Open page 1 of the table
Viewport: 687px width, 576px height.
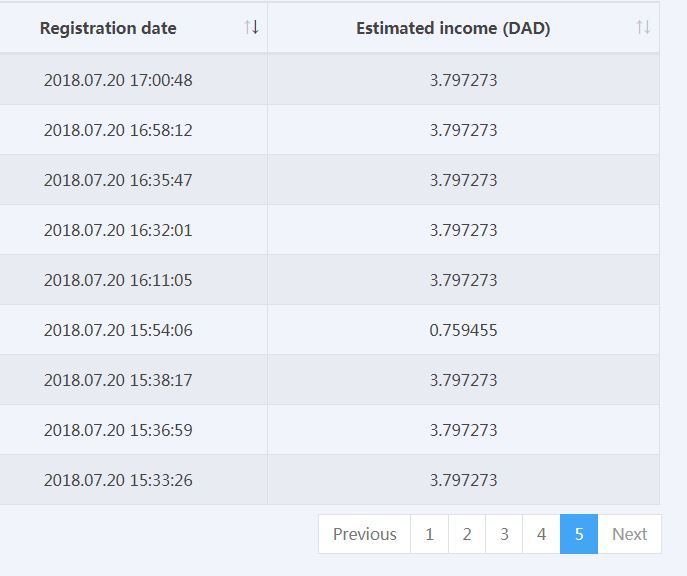pyautogui.click(x=429, y=534)
